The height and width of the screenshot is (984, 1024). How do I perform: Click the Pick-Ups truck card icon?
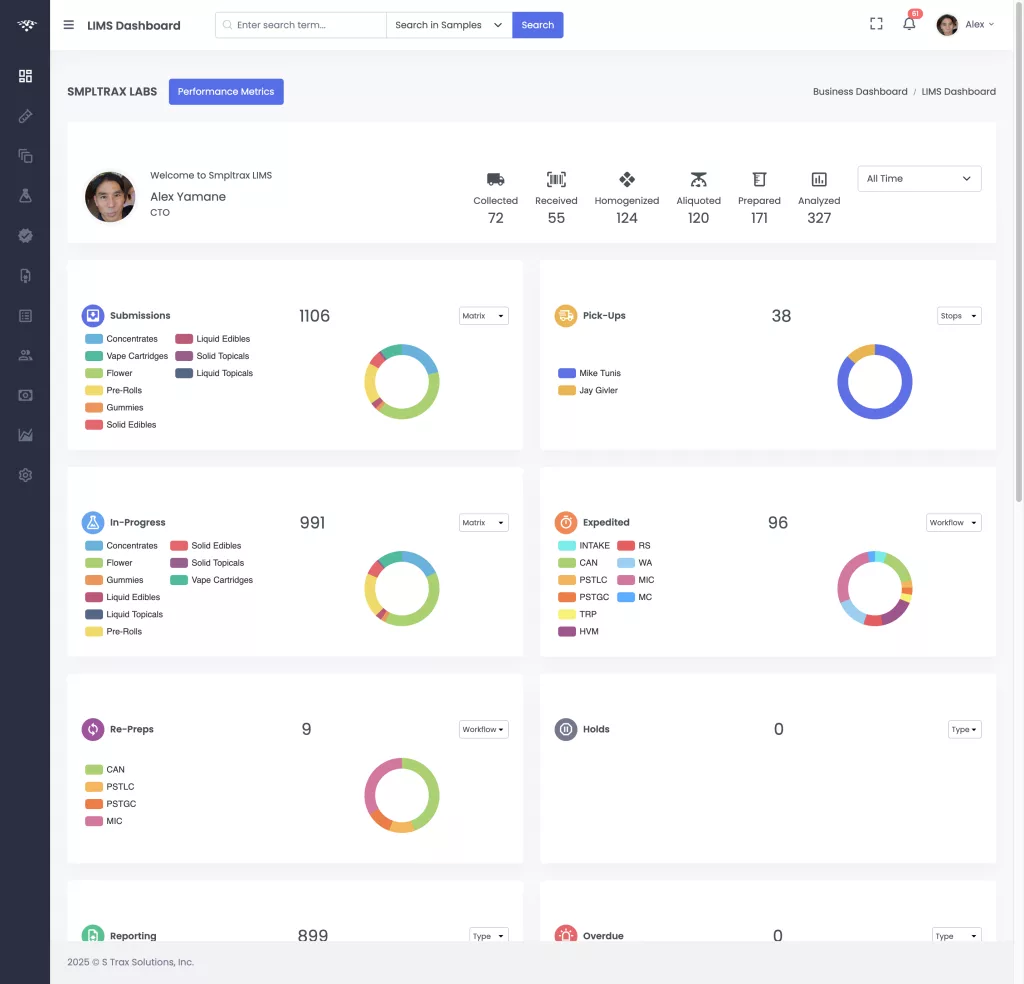[566, 316]
